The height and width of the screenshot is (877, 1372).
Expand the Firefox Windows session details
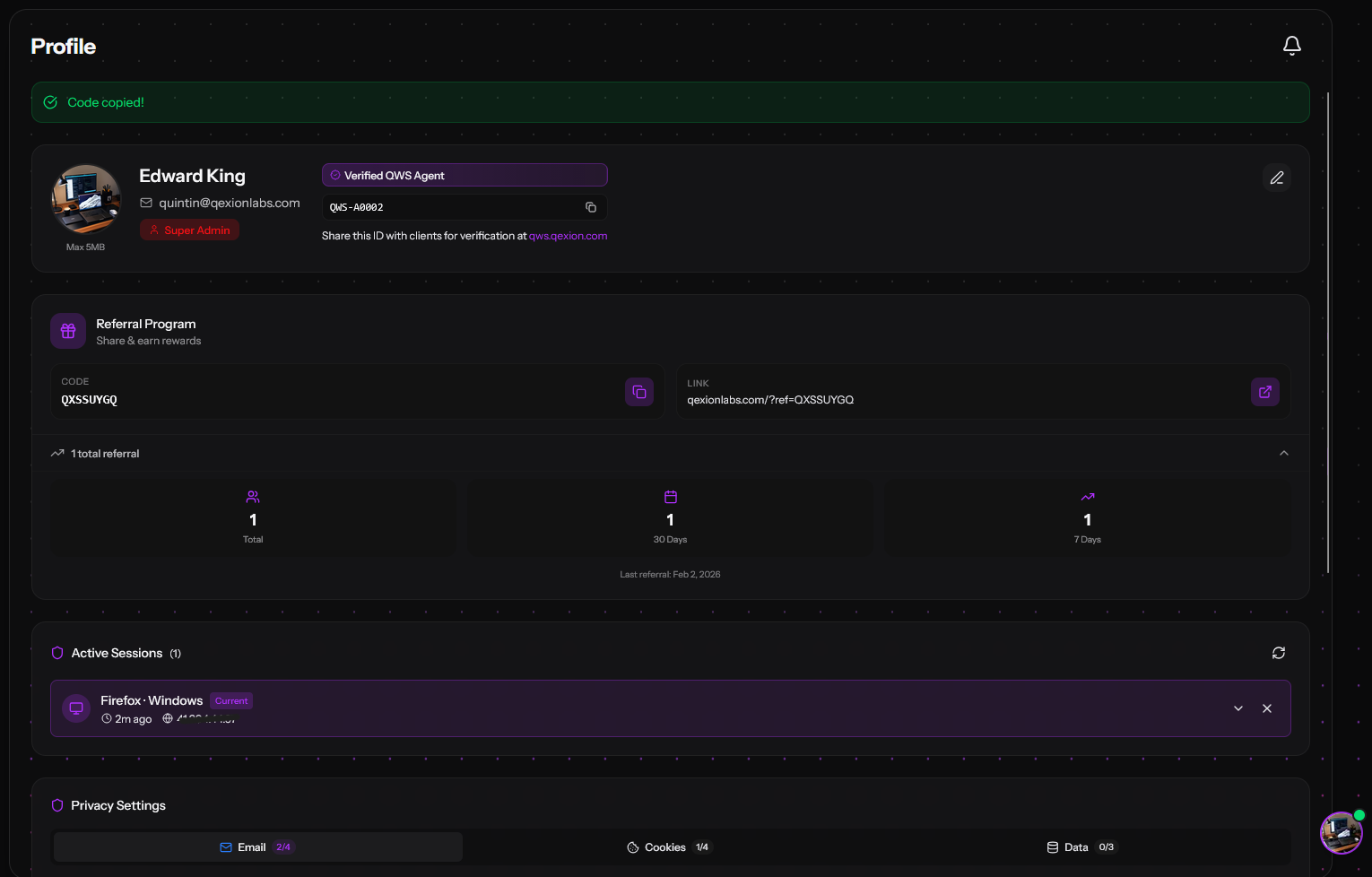point(1237,708)
